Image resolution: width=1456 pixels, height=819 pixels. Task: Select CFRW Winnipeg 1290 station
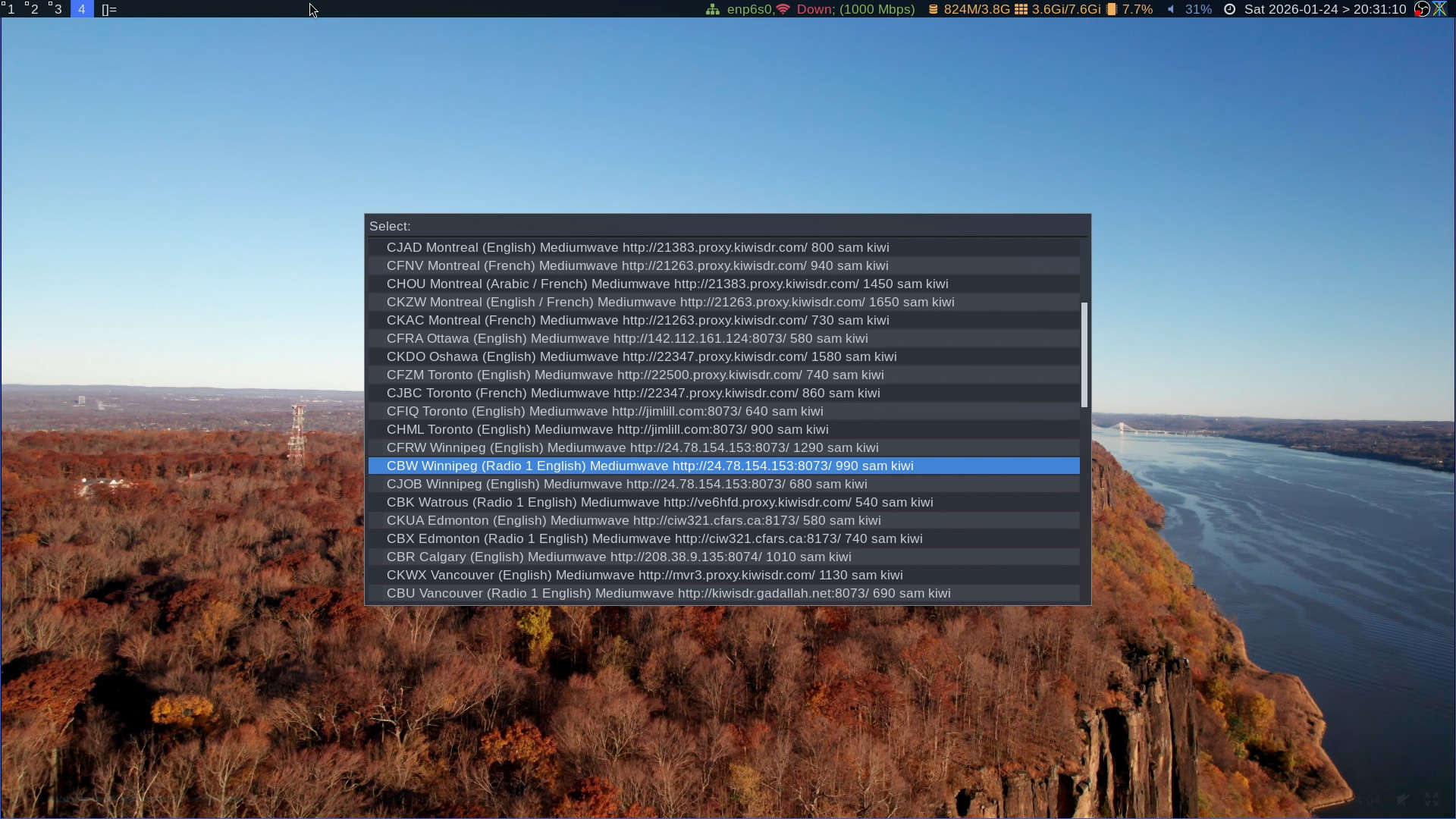(724, 447)
